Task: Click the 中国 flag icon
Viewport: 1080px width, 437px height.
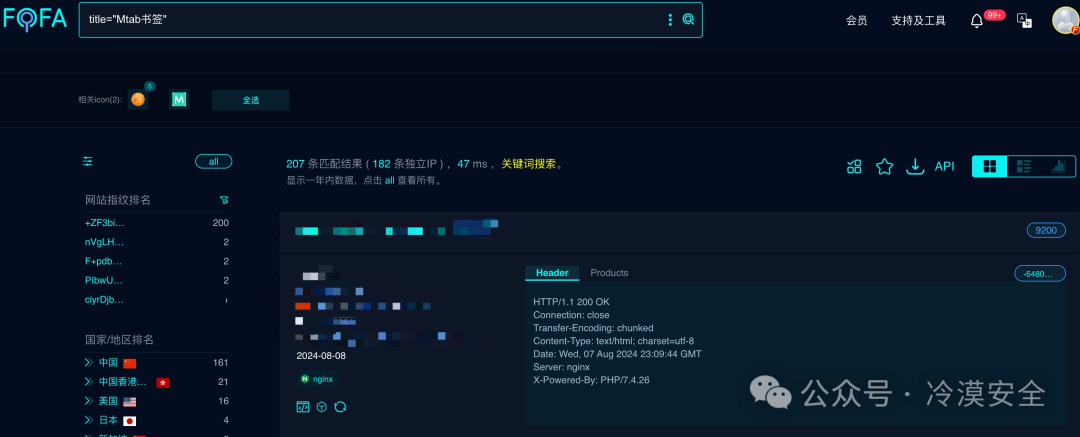Action: pos(129,363)
